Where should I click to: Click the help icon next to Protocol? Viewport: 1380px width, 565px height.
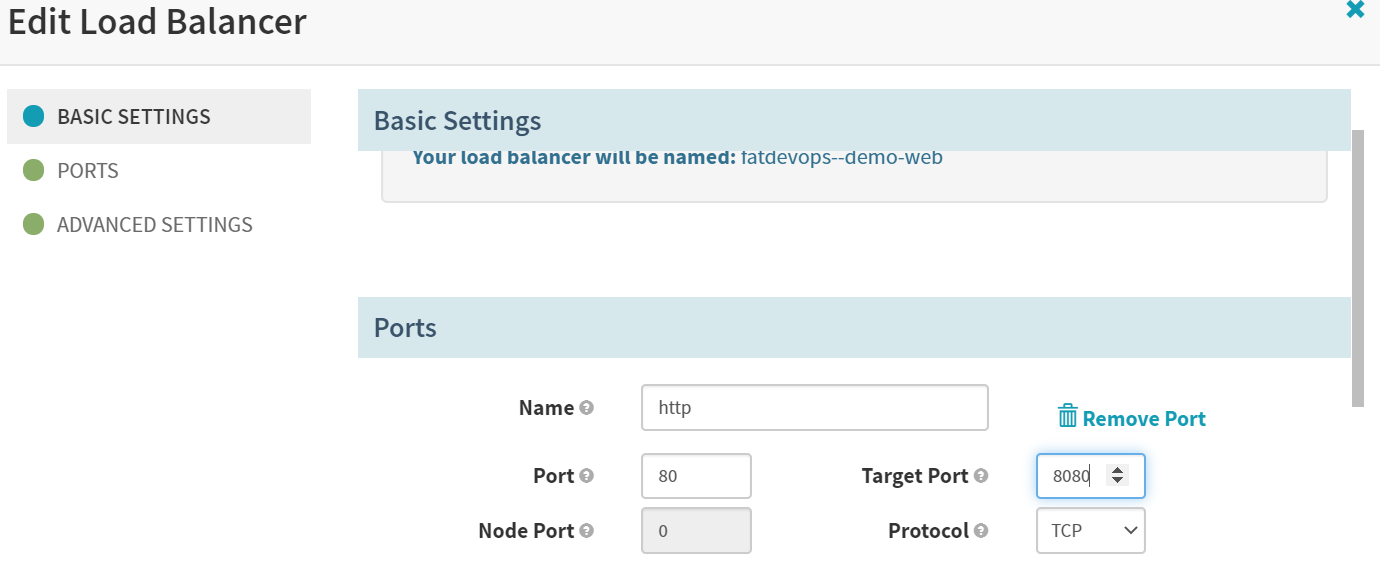[x=981, y=531]
